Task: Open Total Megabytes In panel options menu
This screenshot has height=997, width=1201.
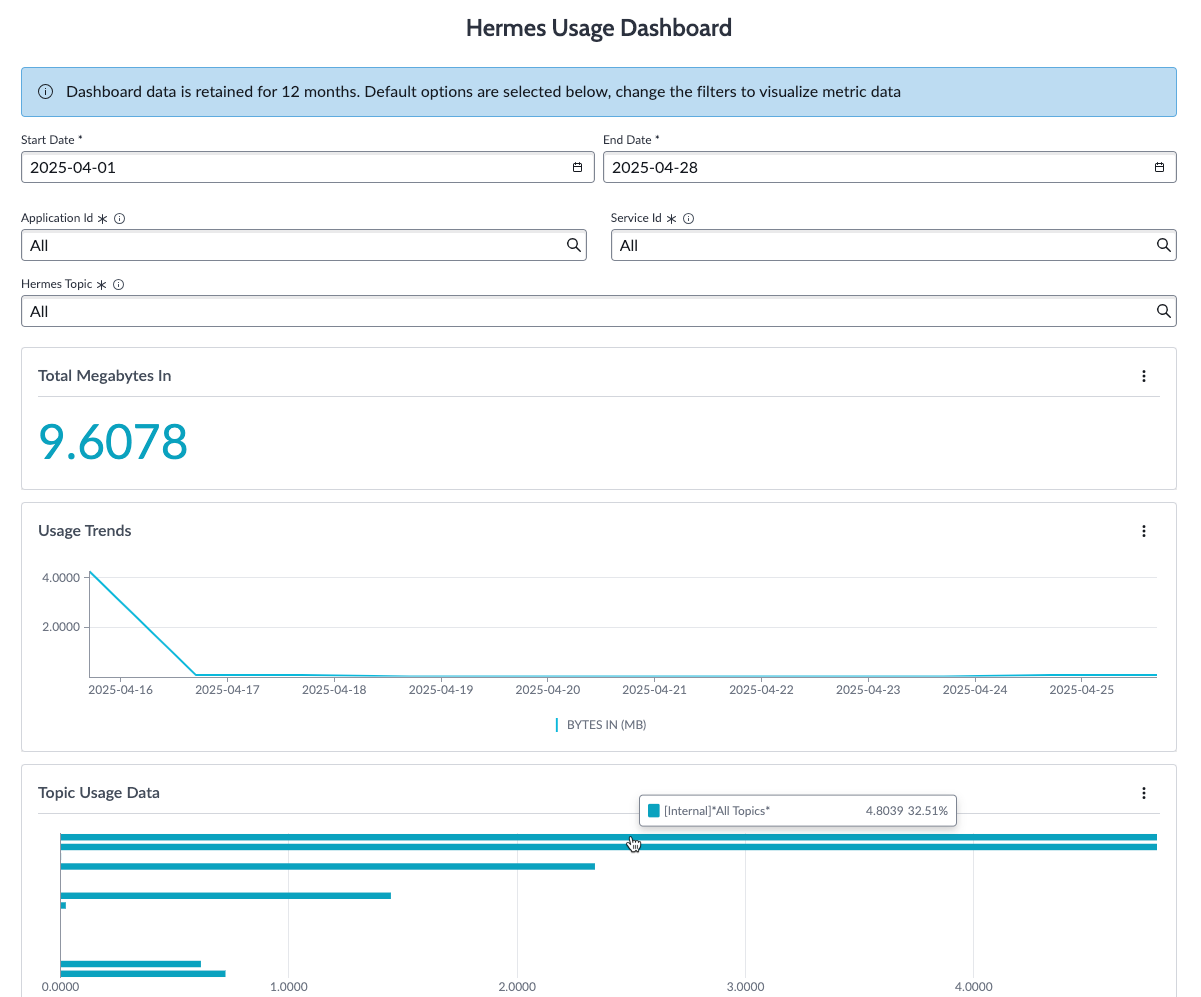Action: [1144, 376]
